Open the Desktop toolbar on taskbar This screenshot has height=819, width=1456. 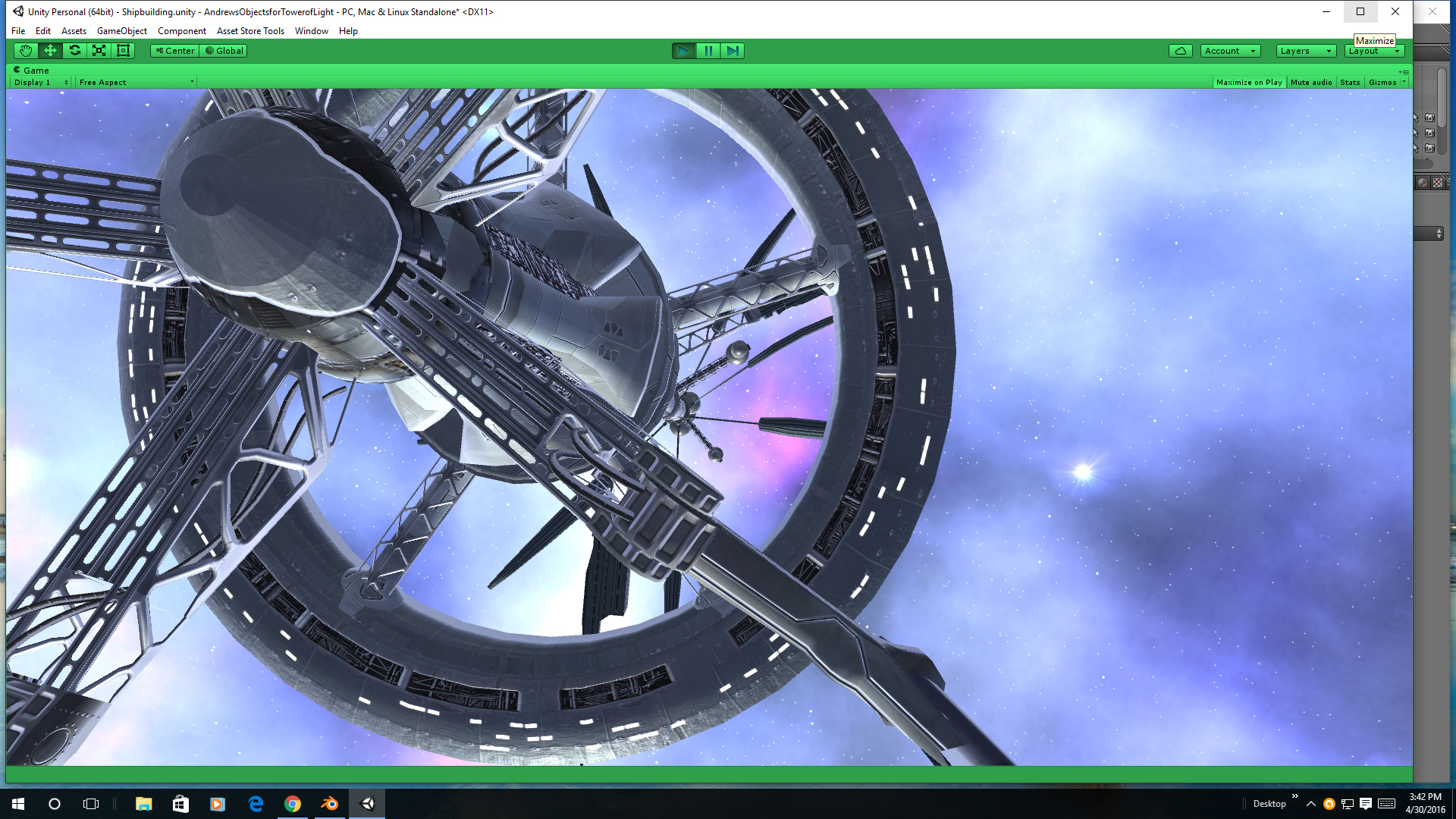pos(1269,804)
